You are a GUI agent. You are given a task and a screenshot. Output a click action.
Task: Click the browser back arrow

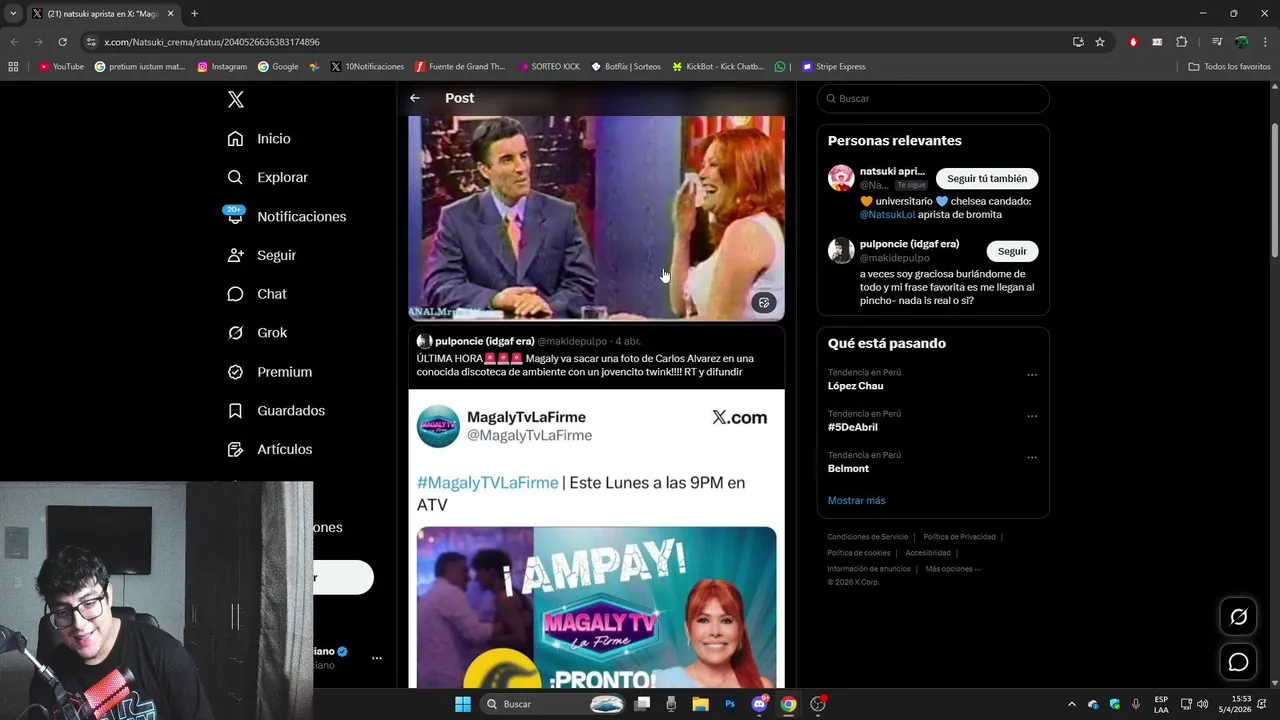pyautogui.click(x=14, y=42)
